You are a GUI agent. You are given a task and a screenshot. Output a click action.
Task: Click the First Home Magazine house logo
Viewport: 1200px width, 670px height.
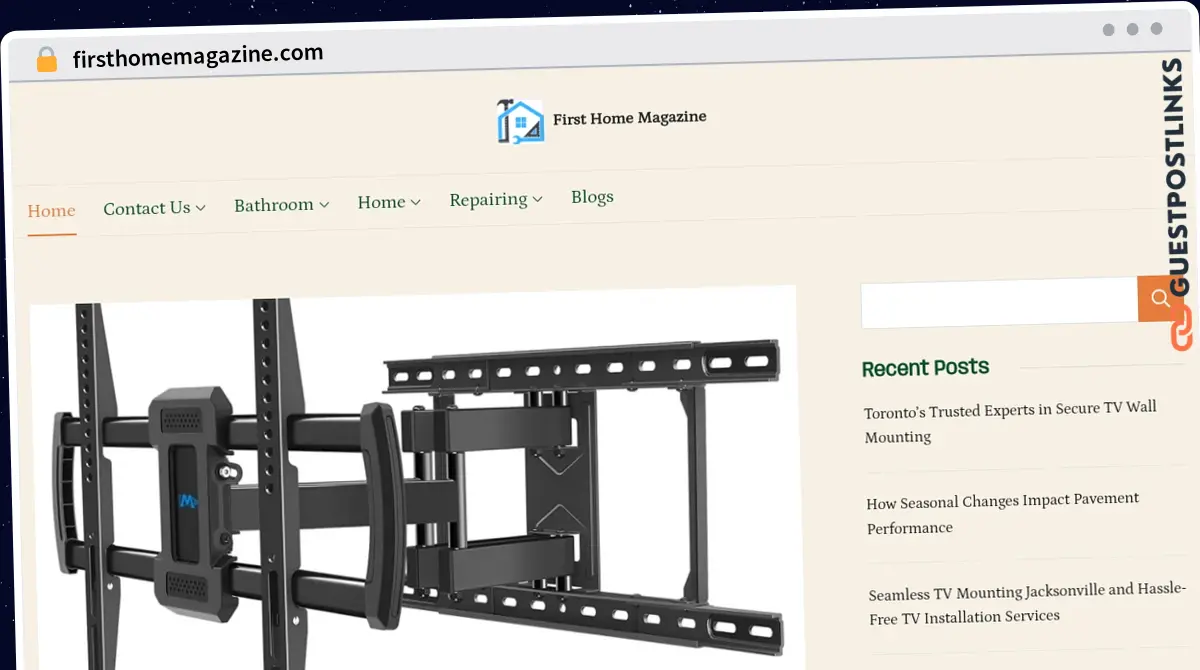[521, 121]
